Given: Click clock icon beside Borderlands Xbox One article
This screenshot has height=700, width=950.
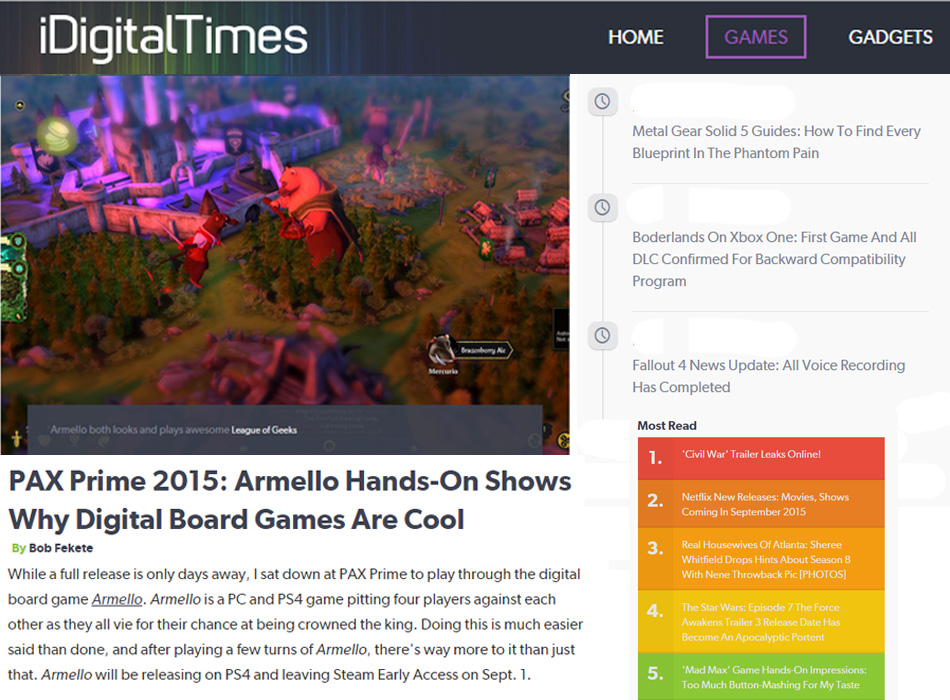Looking at the screenshot, I should click(602, 208).
